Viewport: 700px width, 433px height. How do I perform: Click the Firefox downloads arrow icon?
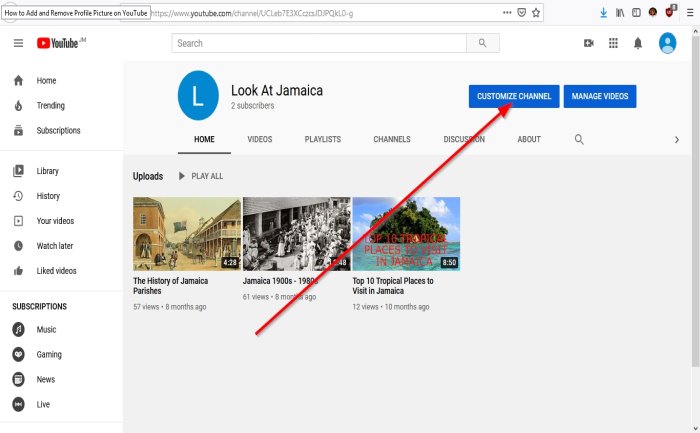pyautogui.click(x=602, y=13)
